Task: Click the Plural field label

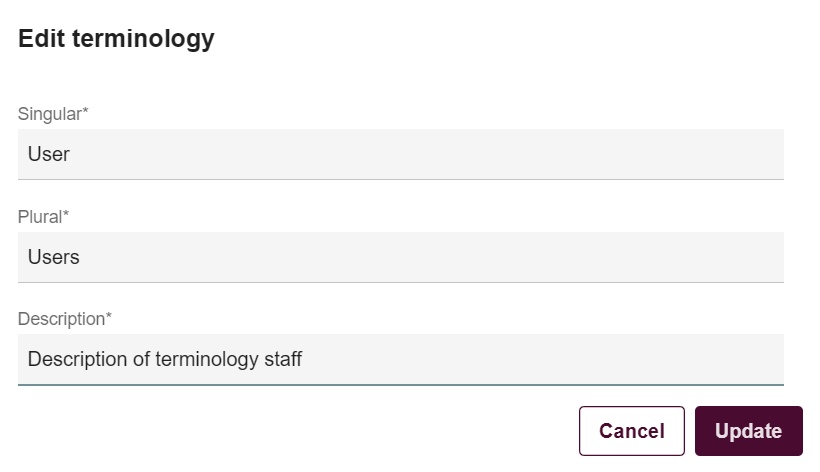Action: point(41,216)
